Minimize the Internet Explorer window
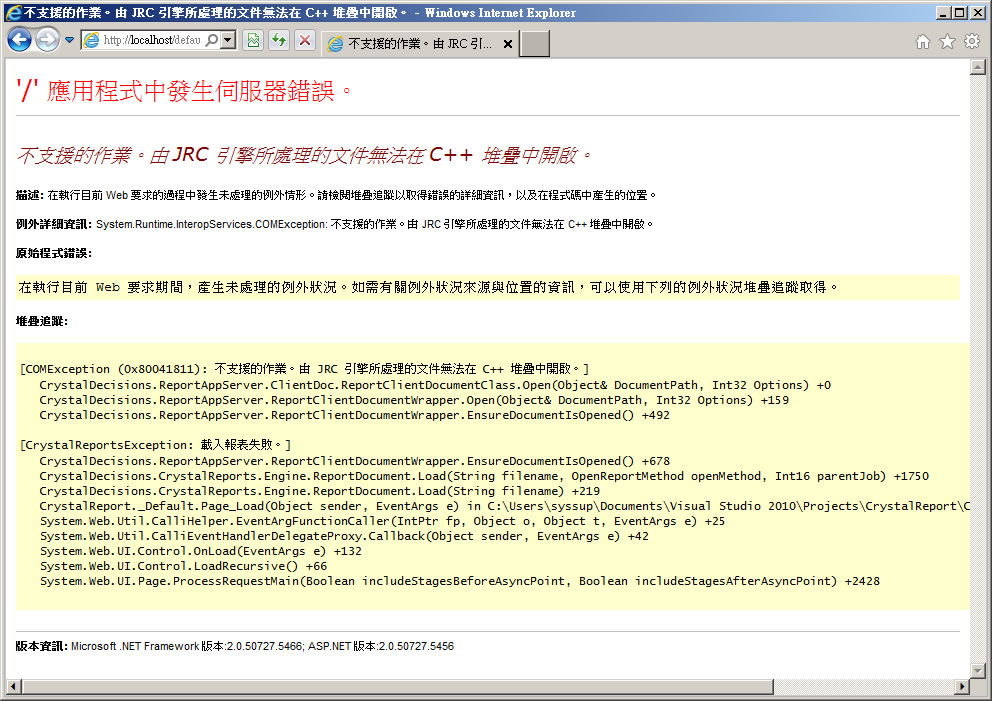 click(x=944, y=13)
